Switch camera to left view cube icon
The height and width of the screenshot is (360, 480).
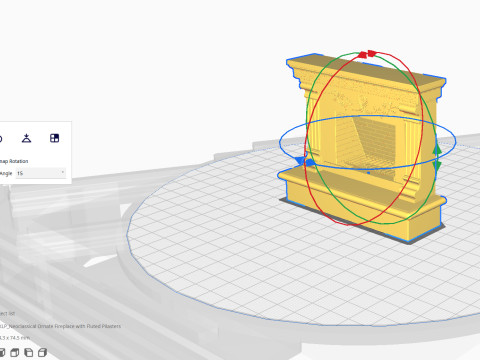pyautogui.click(x=29, y=352)
